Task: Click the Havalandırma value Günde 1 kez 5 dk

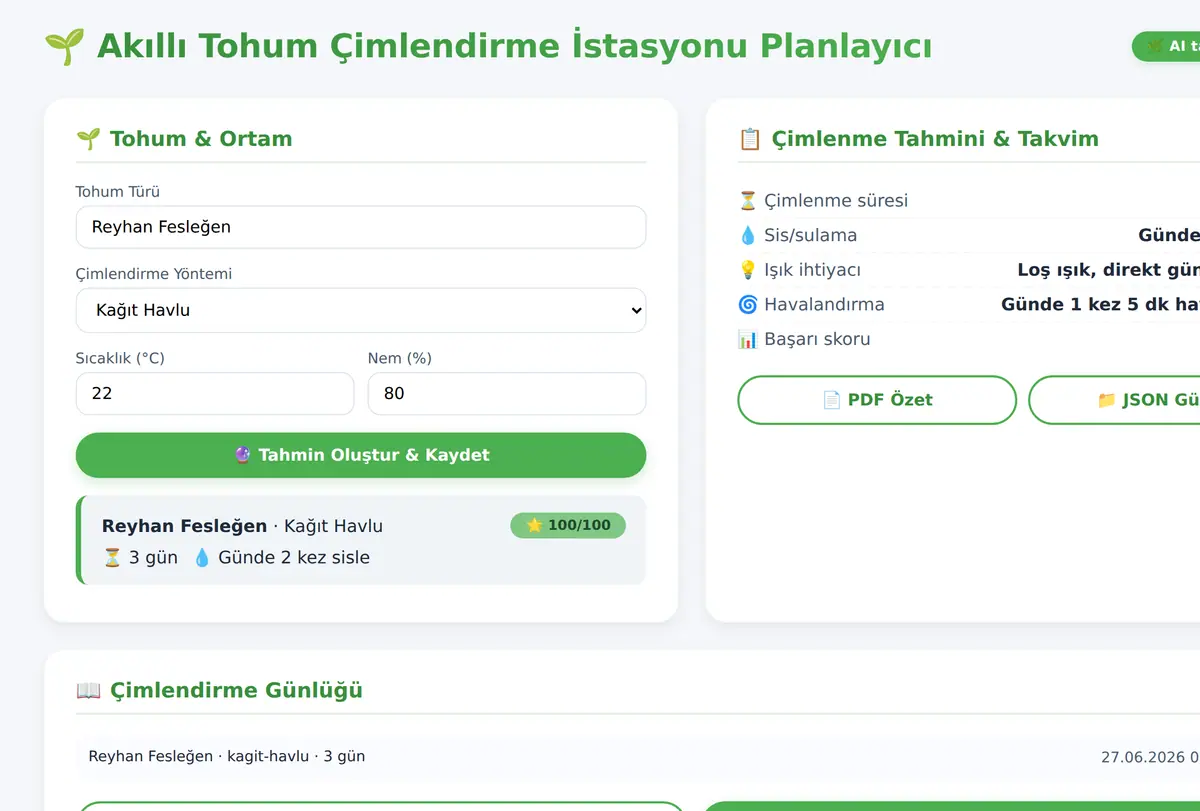Action: pos(1100,304)
